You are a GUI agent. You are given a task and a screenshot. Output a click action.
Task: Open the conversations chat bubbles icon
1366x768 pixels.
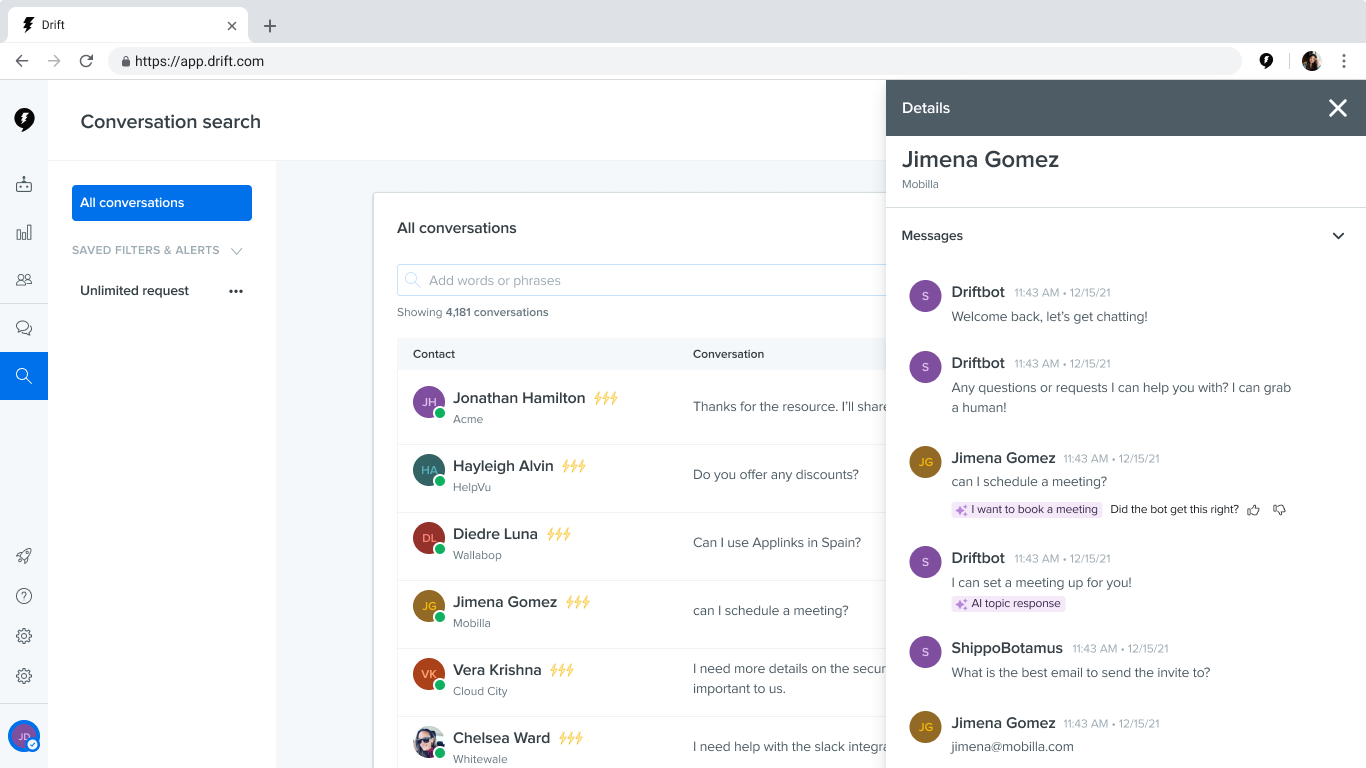click(x=24, y=328)
